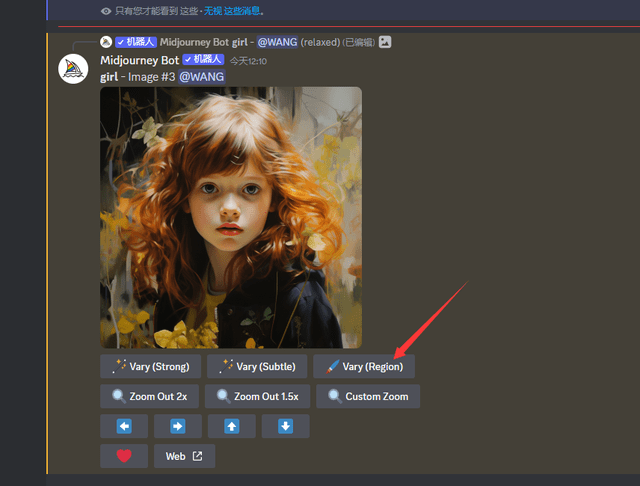The width and height of the screenshot is (640, 486).
Task: Pan the image right with the right arrow
Action: pyautogui.click(x=178, y=426)
